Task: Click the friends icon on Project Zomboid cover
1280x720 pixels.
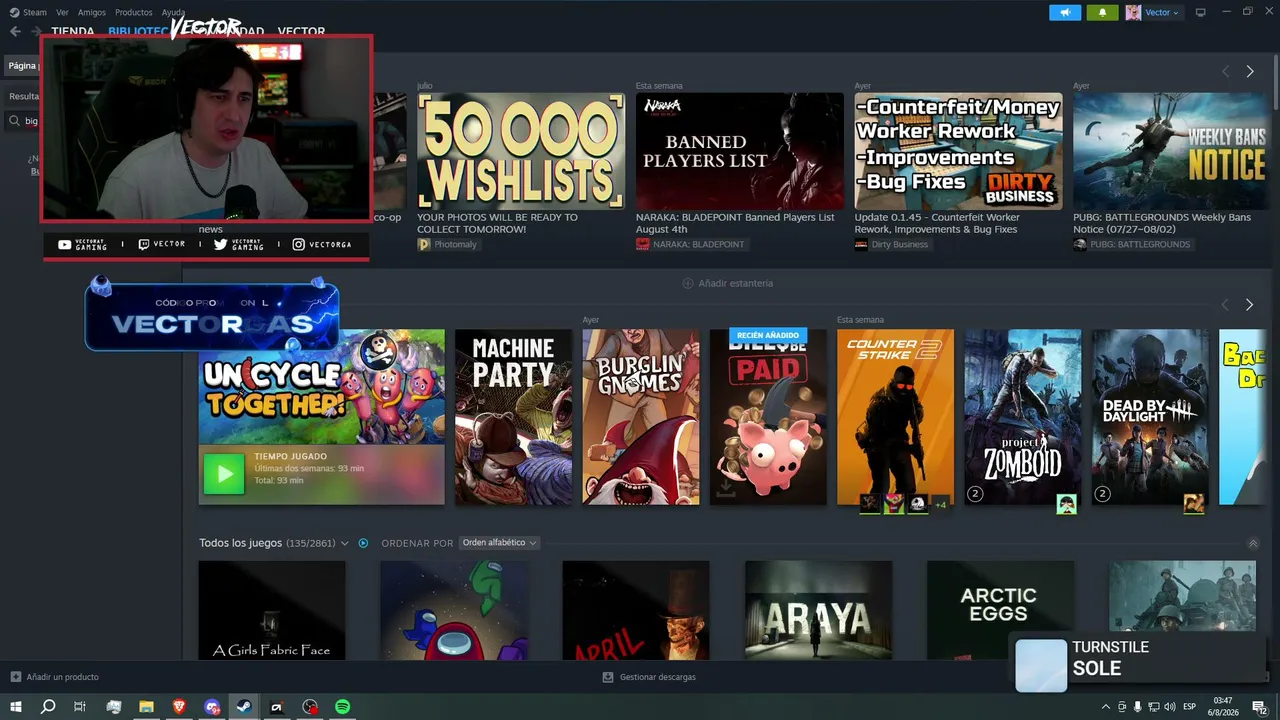Action: point(1068,504)
